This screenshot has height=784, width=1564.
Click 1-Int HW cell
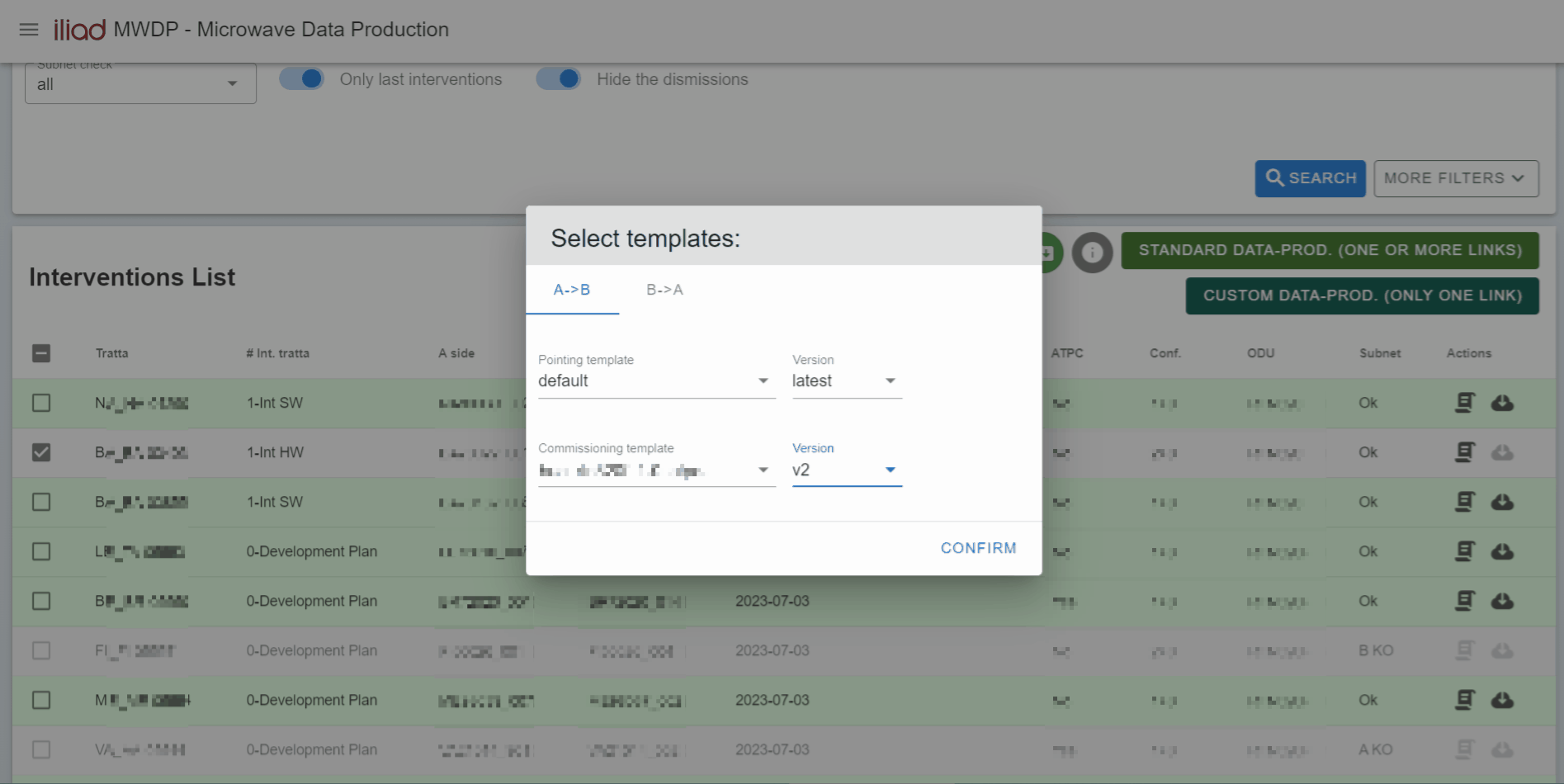[275, 452]
